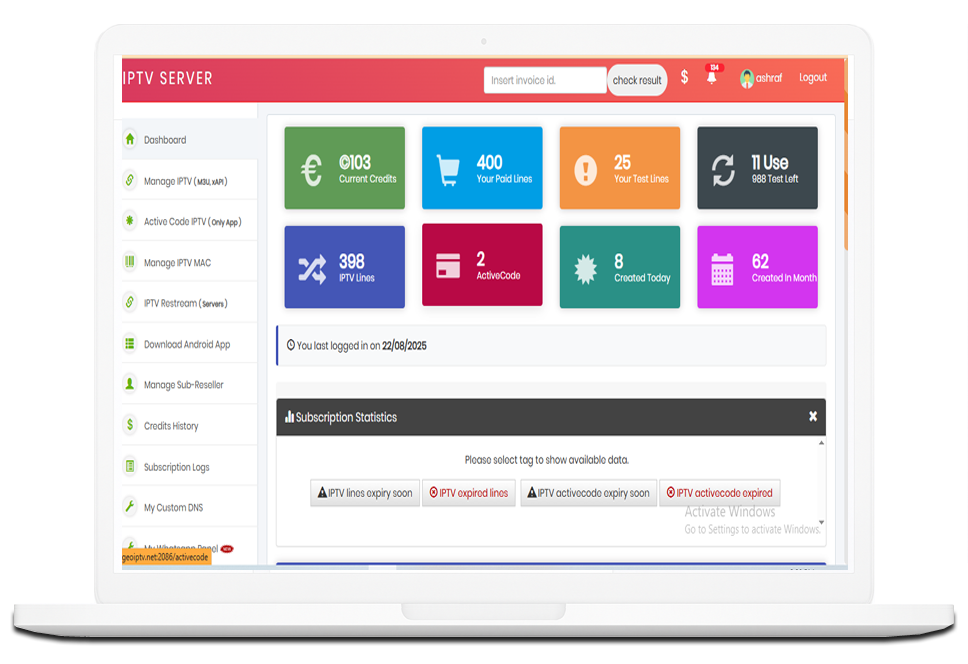Click the Insert invoice id field
The width and height of the screenshot is (968, 664).
(x=545, y=80)
